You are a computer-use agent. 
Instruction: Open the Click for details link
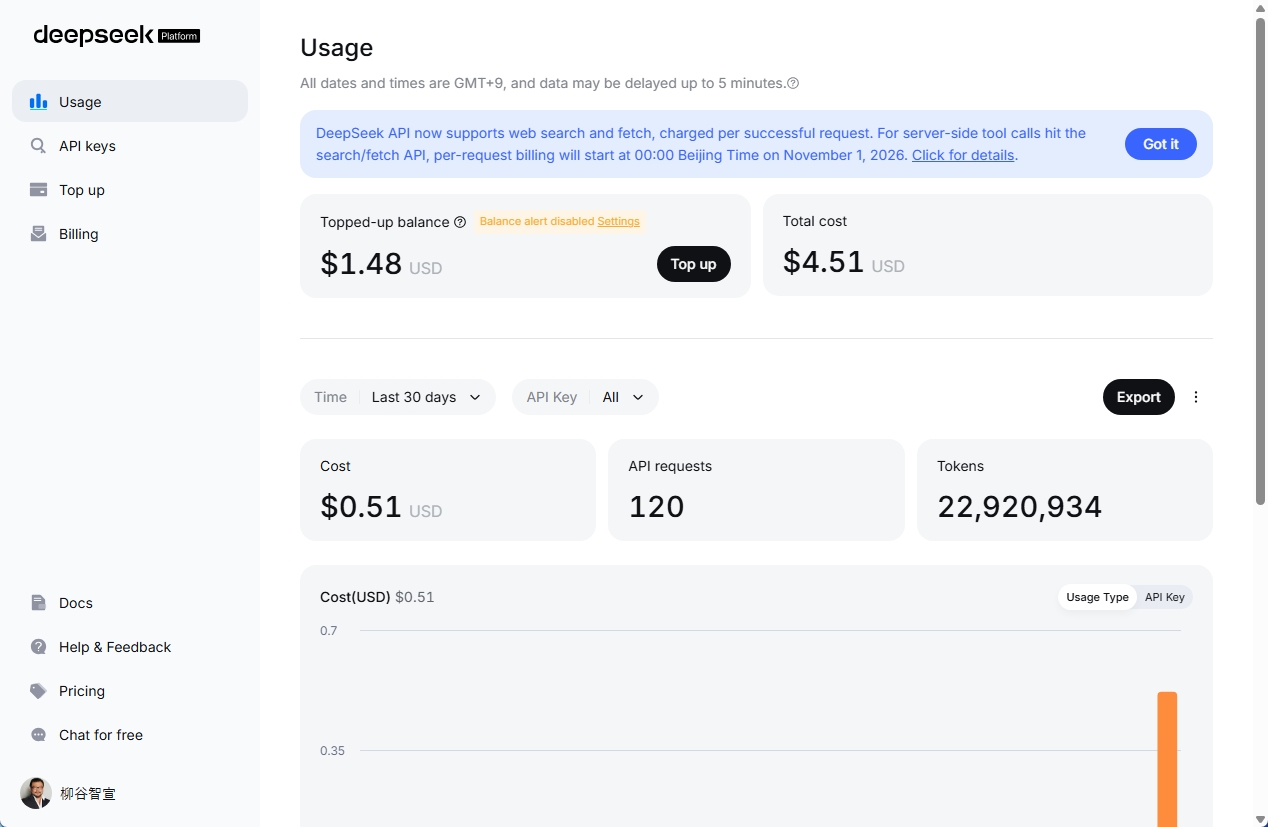tap(963, 155)
